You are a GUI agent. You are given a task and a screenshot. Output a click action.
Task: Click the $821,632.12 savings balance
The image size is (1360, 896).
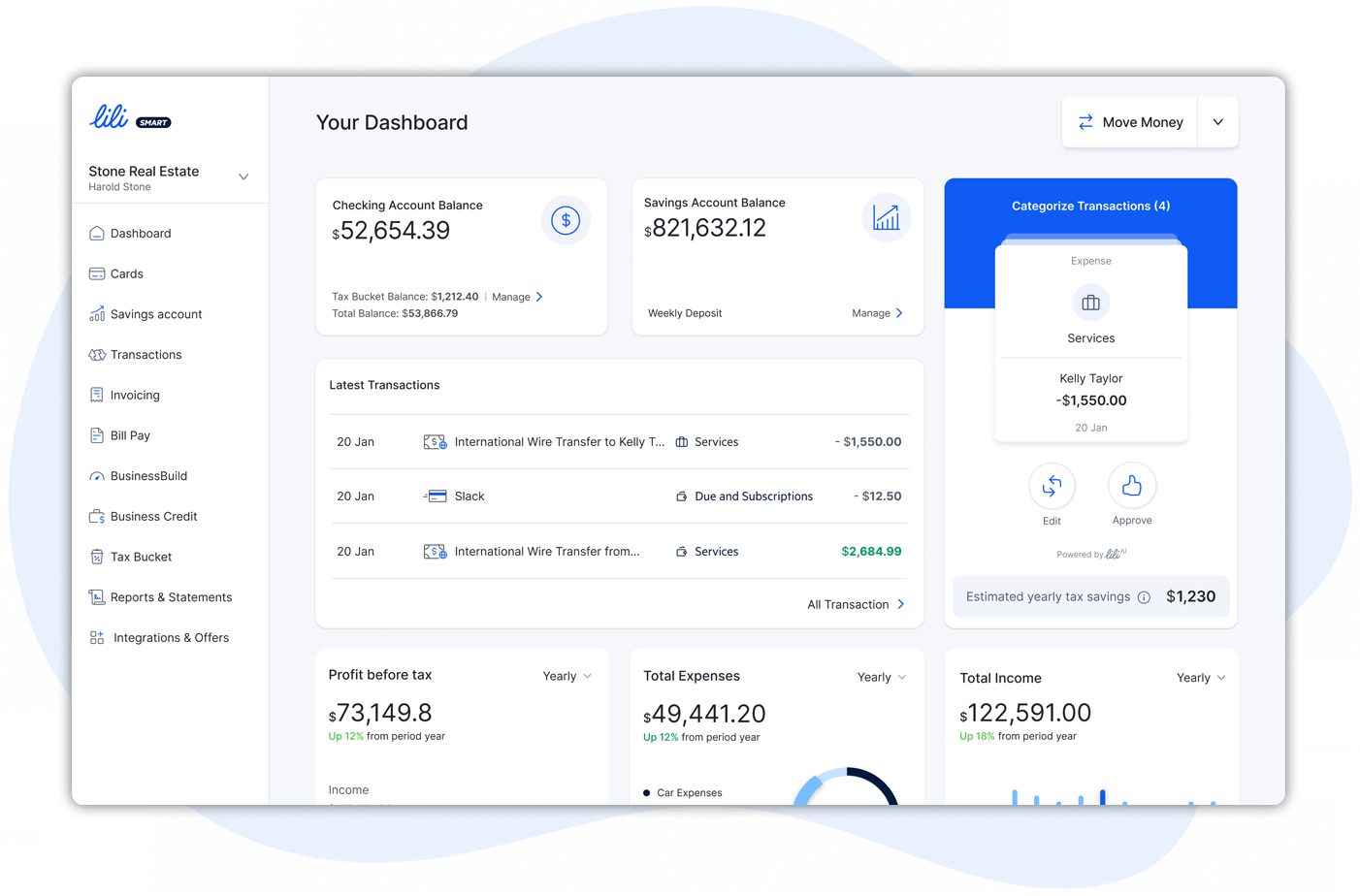click(705, 229)
